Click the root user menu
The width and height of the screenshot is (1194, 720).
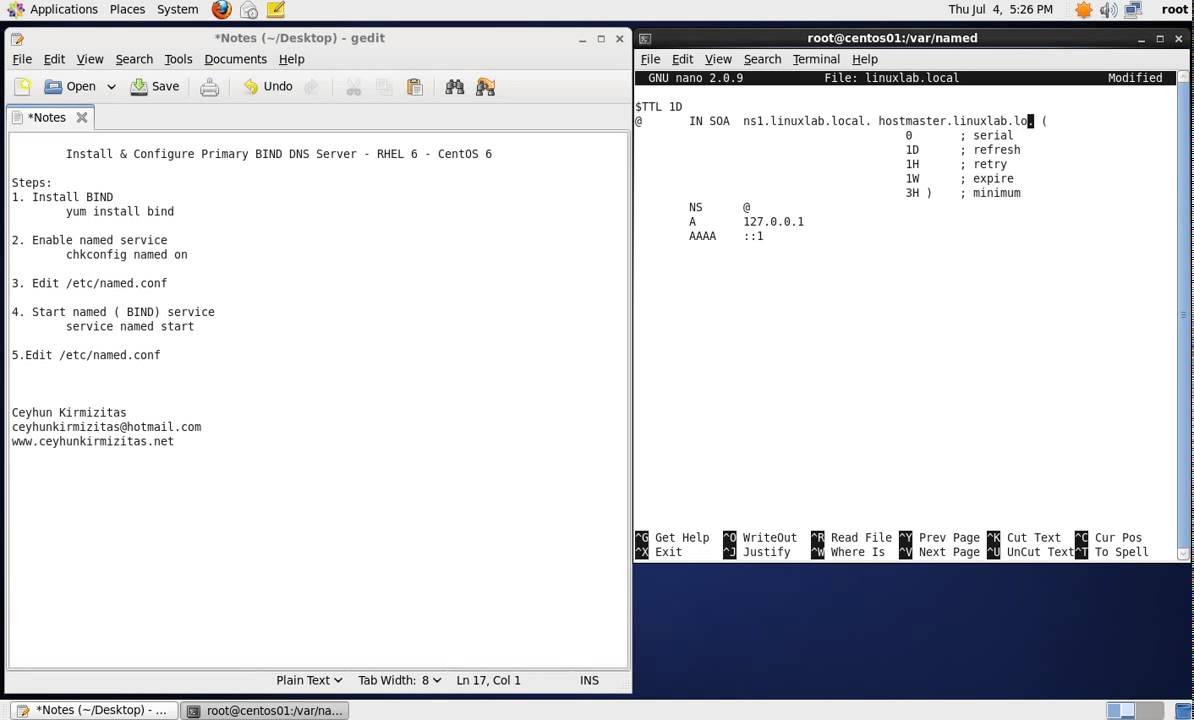1175,9
